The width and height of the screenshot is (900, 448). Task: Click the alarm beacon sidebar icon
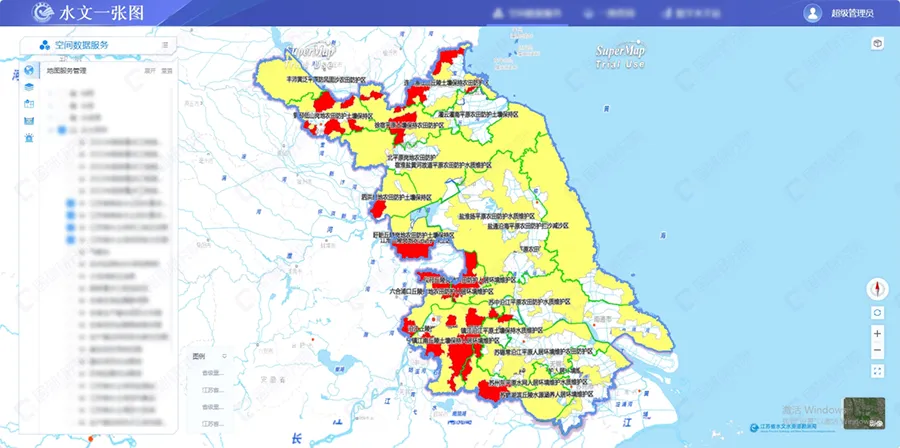(29, 137)
